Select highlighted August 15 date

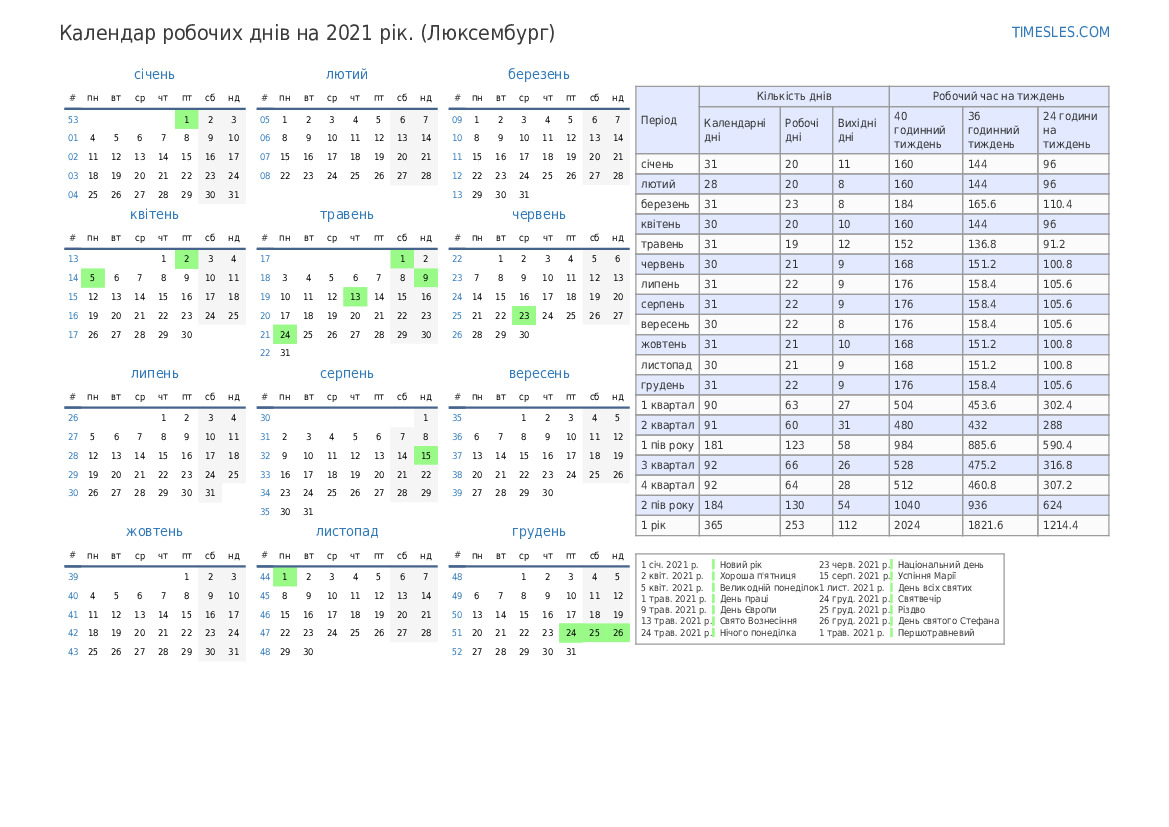(426, 456)
